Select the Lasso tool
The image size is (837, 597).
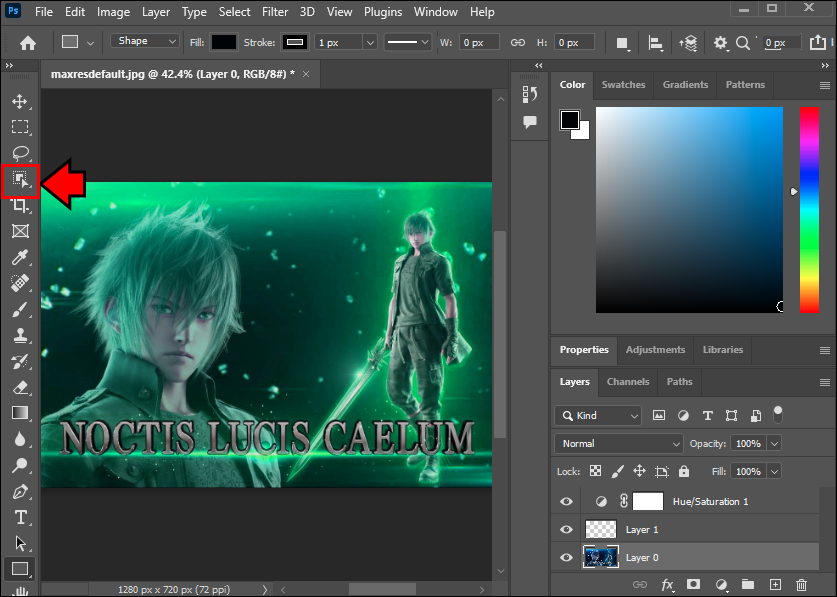(x=19, y=153)
